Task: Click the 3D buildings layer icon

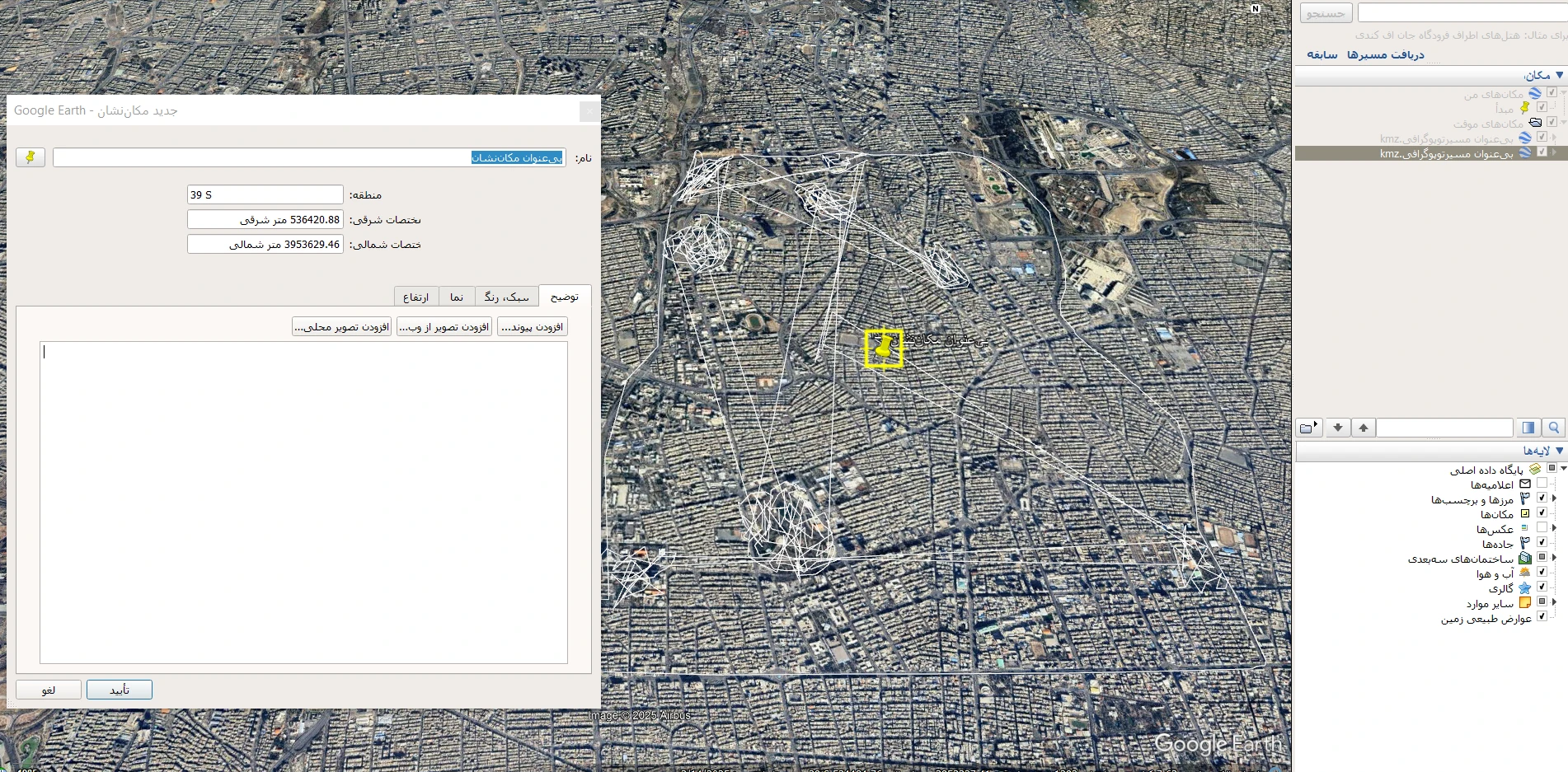Action: tap(1525, 559)
